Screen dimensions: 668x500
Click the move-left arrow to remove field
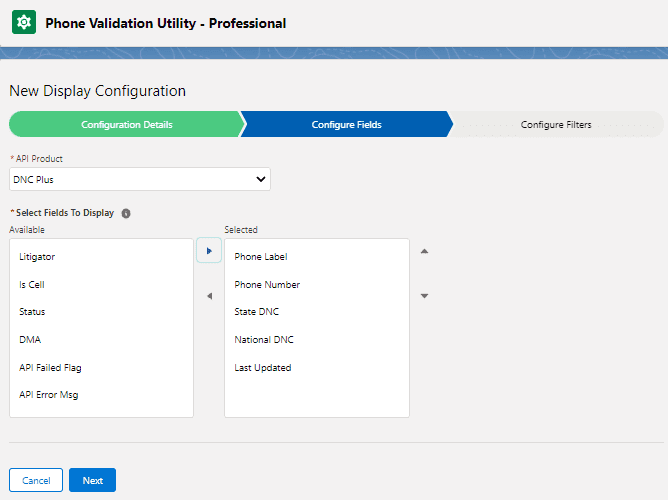point(208,296)
